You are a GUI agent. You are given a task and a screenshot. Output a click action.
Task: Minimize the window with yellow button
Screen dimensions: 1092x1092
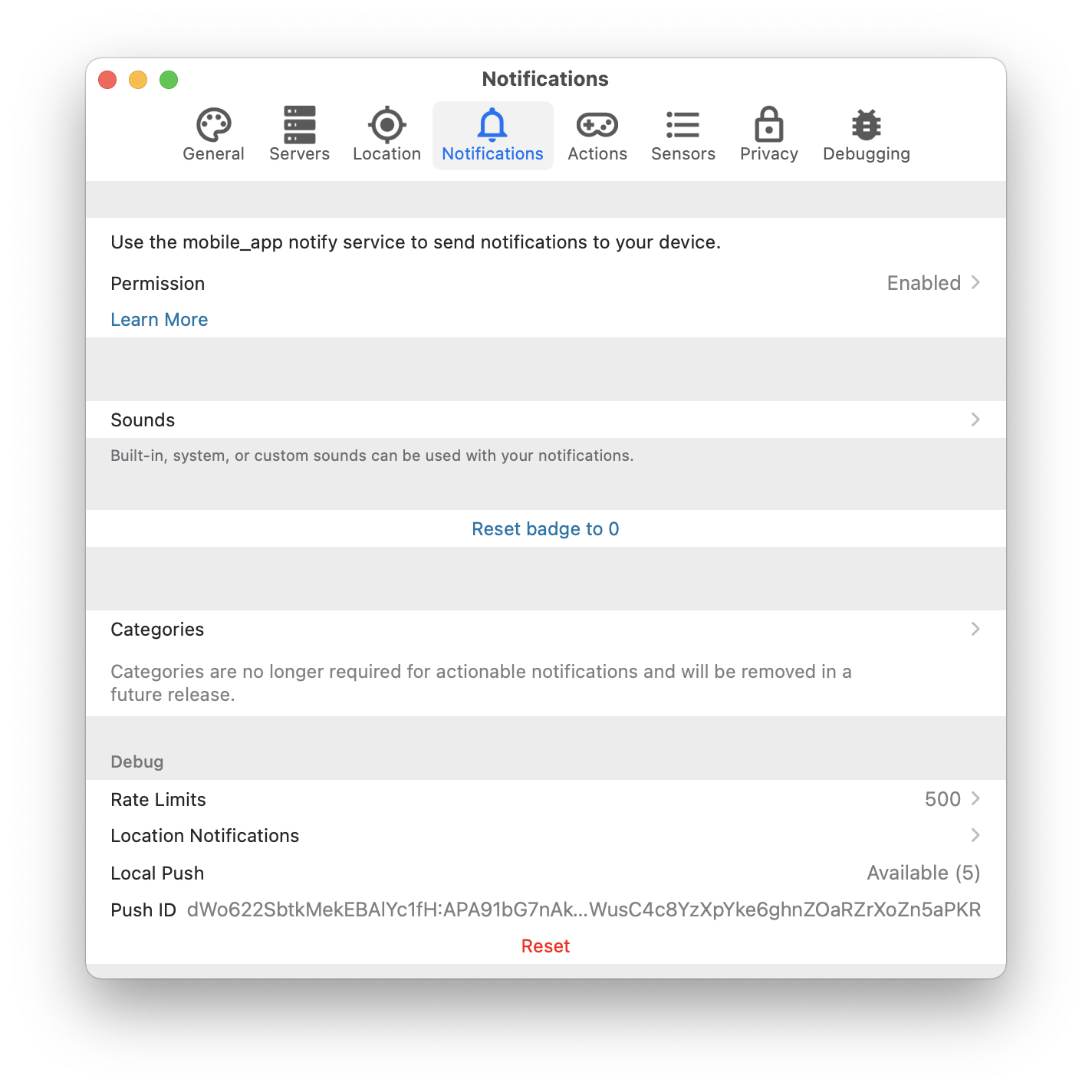138,80
